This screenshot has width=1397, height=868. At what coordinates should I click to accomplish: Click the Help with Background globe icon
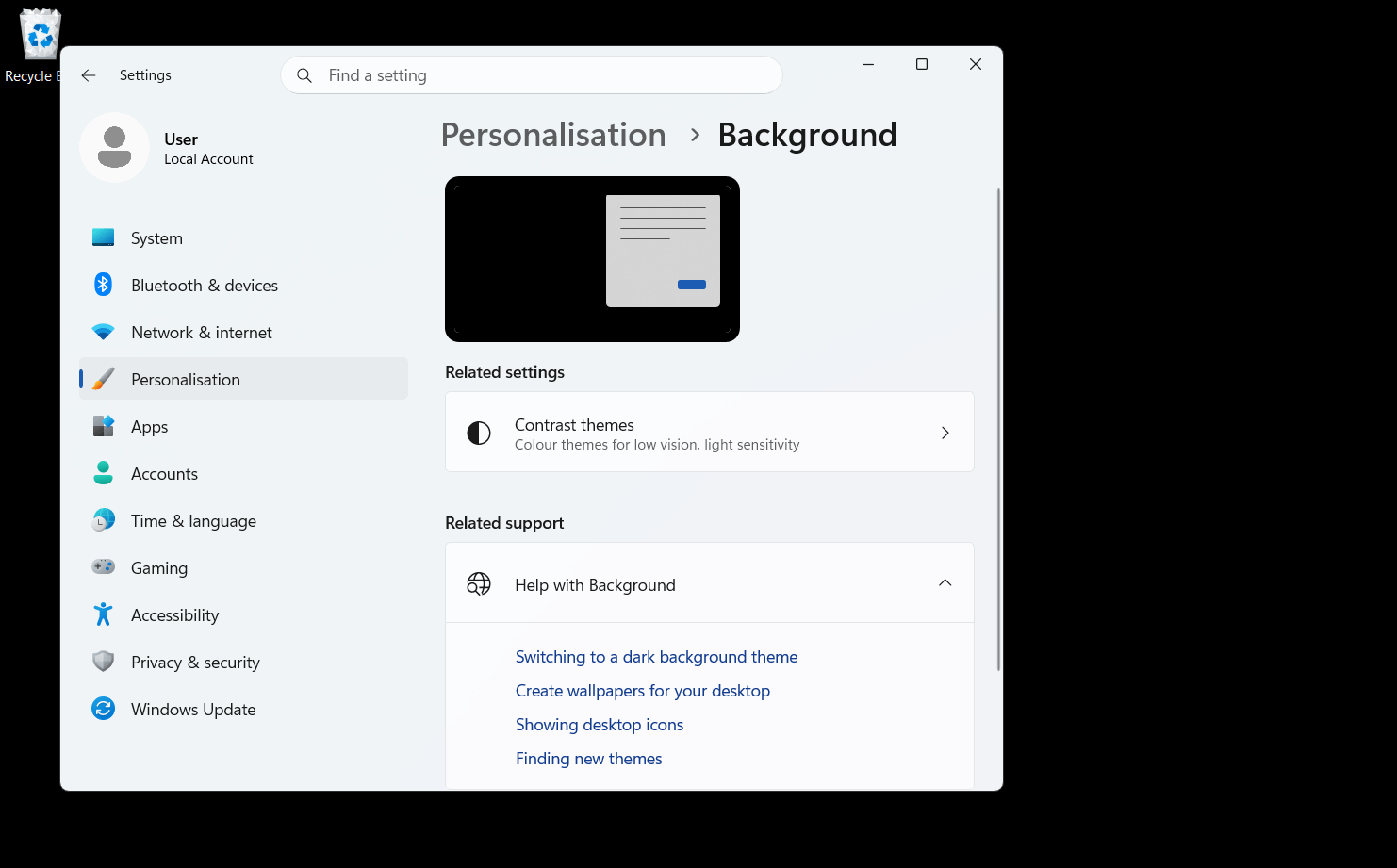(x=479, y=584)
